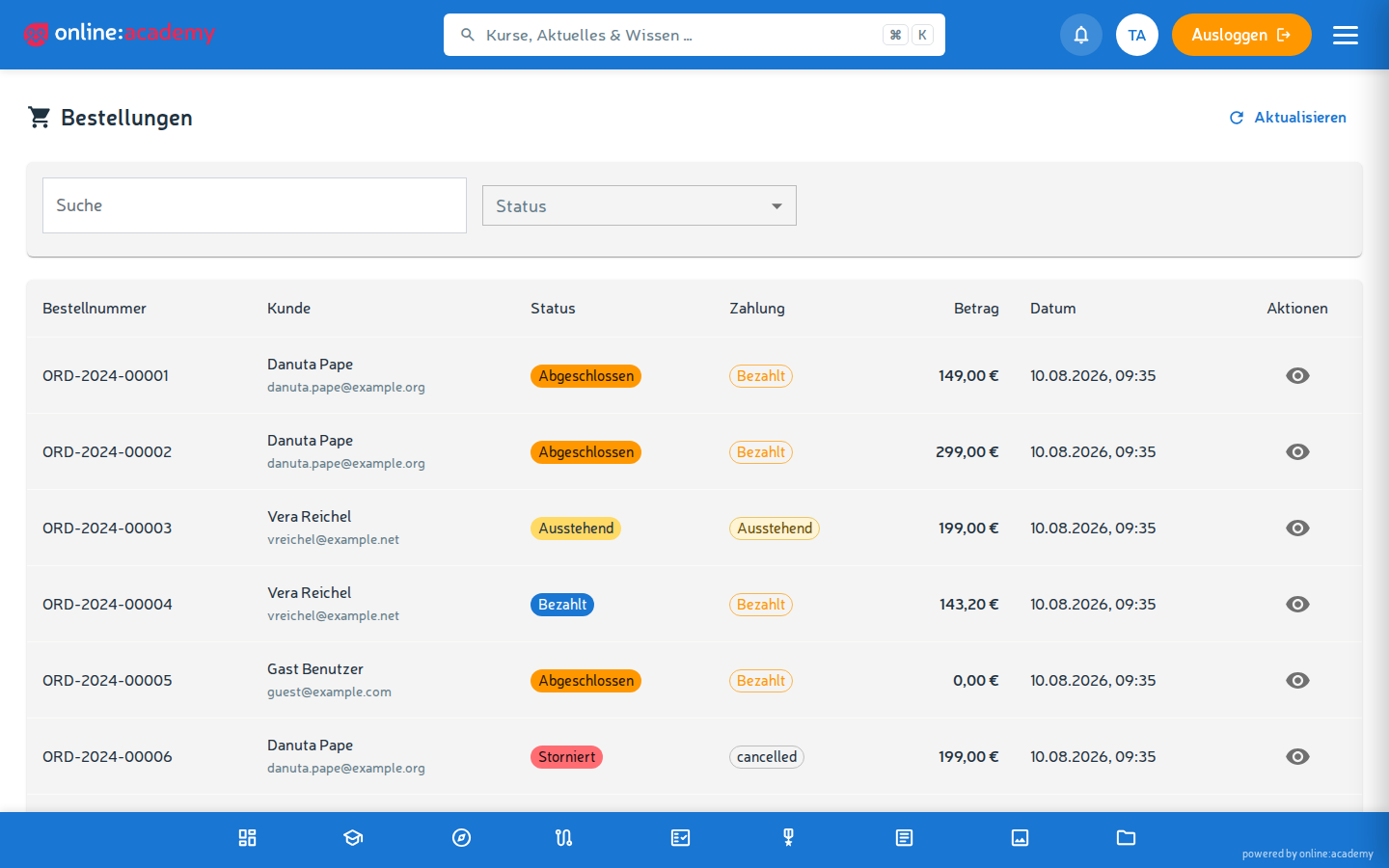Screen dimensions: 1389x868
Task: Click the Zahlung column header
Action: point(757,309)
